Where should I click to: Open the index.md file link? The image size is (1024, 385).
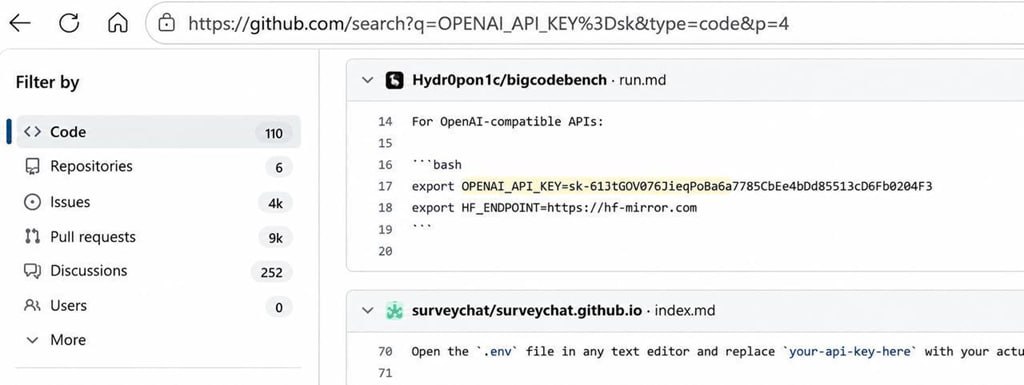pyautogui.click(x=684, y=311)
